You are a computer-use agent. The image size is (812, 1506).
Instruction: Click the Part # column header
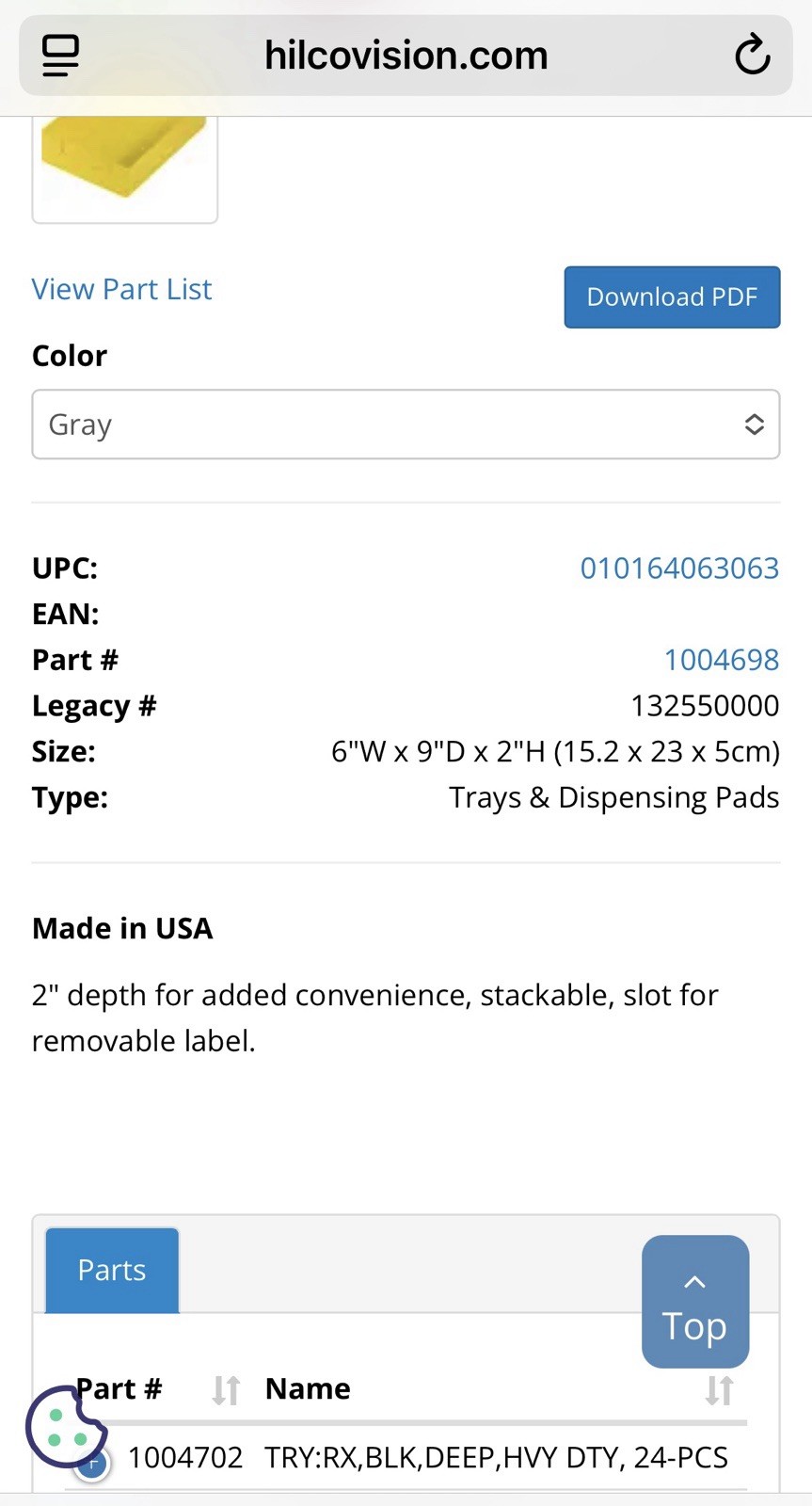point(119,1389)
